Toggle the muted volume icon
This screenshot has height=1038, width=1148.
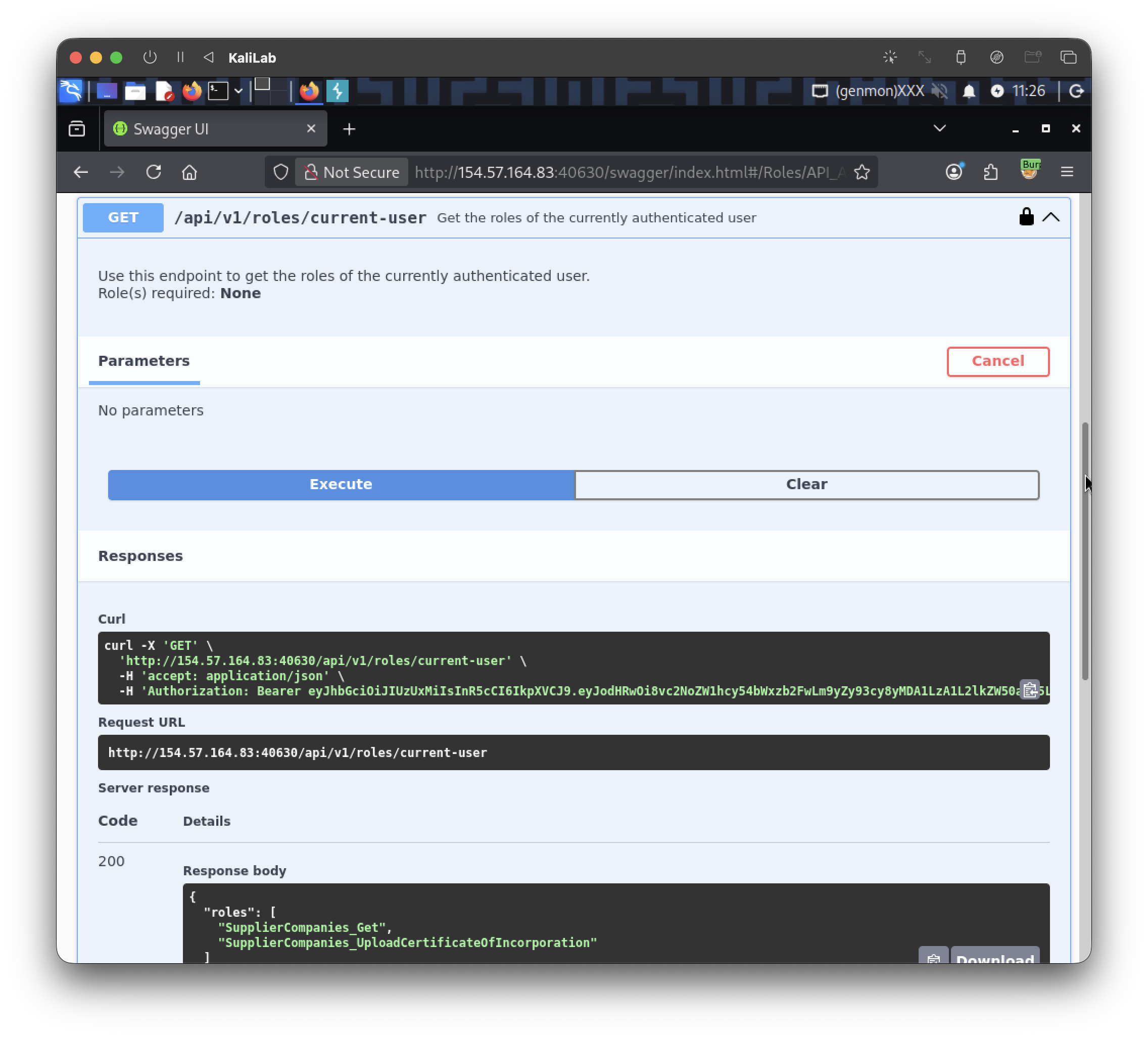[x=940, y=91]
